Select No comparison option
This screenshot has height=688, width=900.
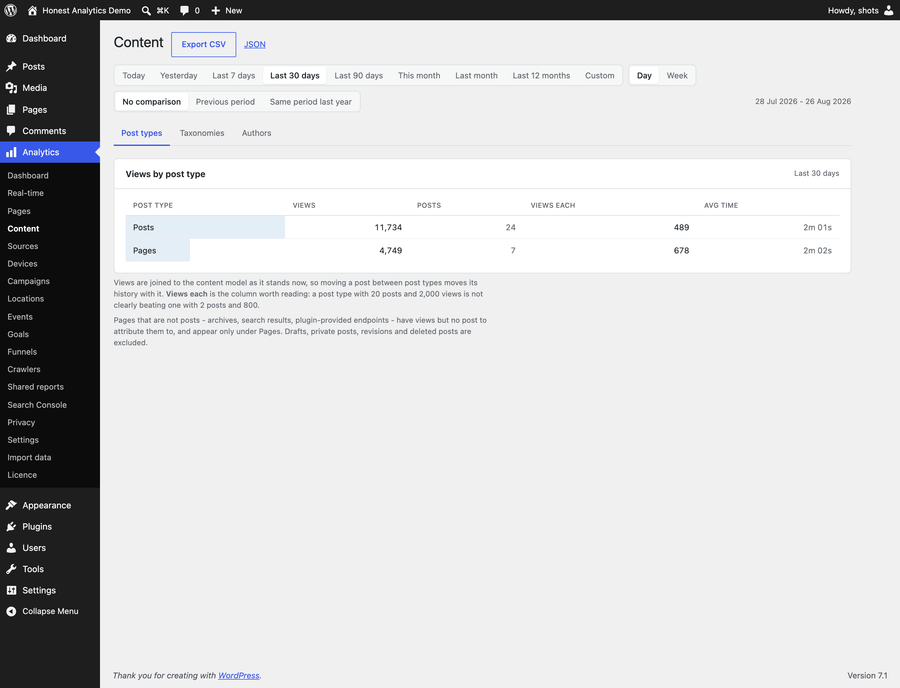(x=152, y=102)
